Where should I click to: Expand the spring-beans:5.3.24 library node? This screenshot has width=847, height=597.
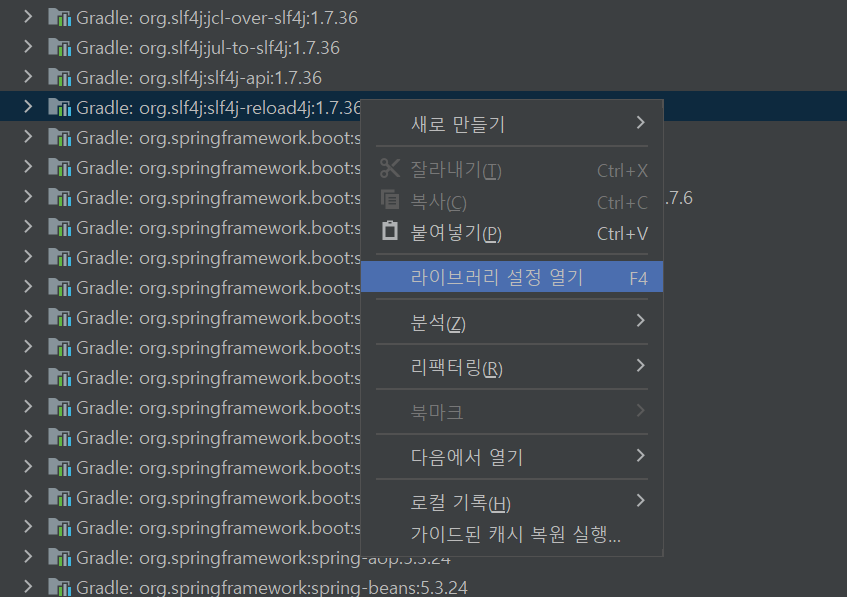click(28, 587)
